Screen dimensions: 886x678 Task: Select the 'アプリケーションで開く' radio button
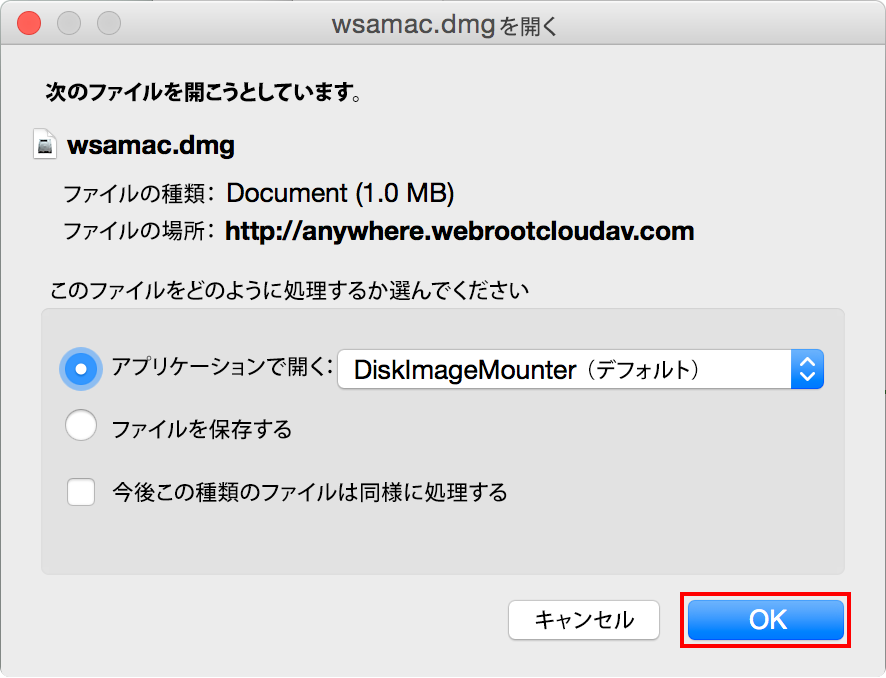[x=81, y=369]
